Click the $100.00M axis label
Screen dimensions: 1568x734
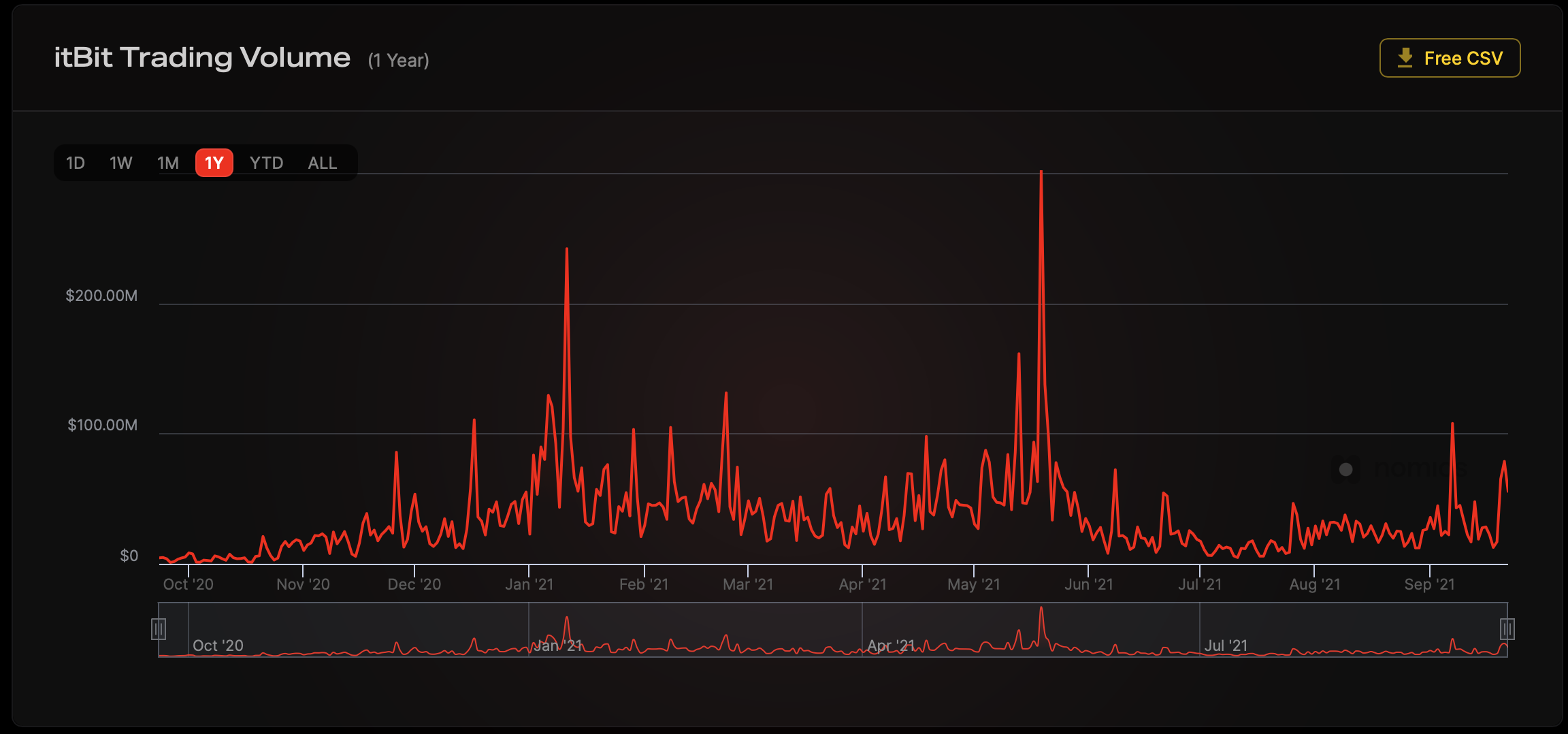[102, 425]
